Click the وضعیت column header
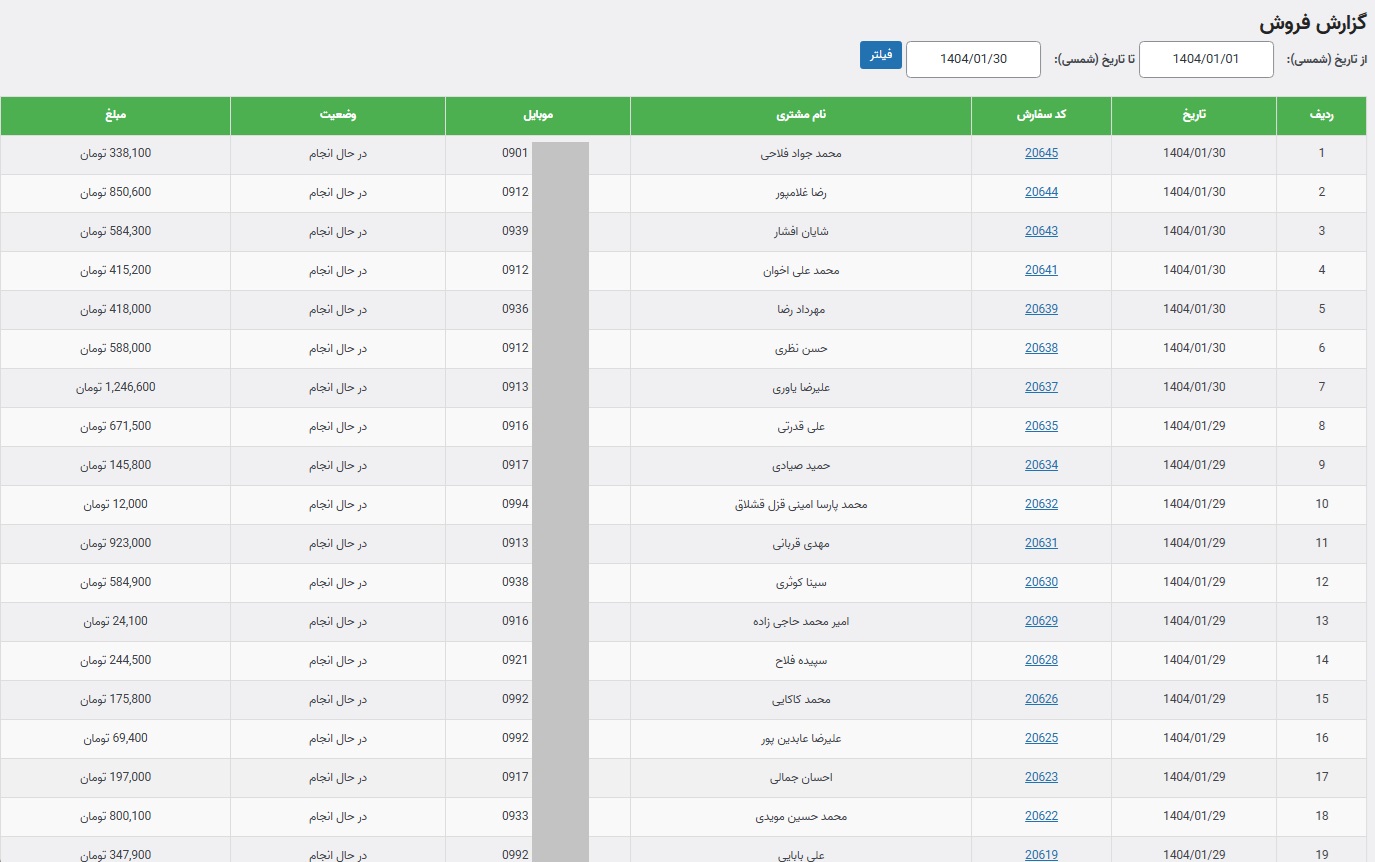The height and width of the screenshot is (862, 1375). coord(338,115)
